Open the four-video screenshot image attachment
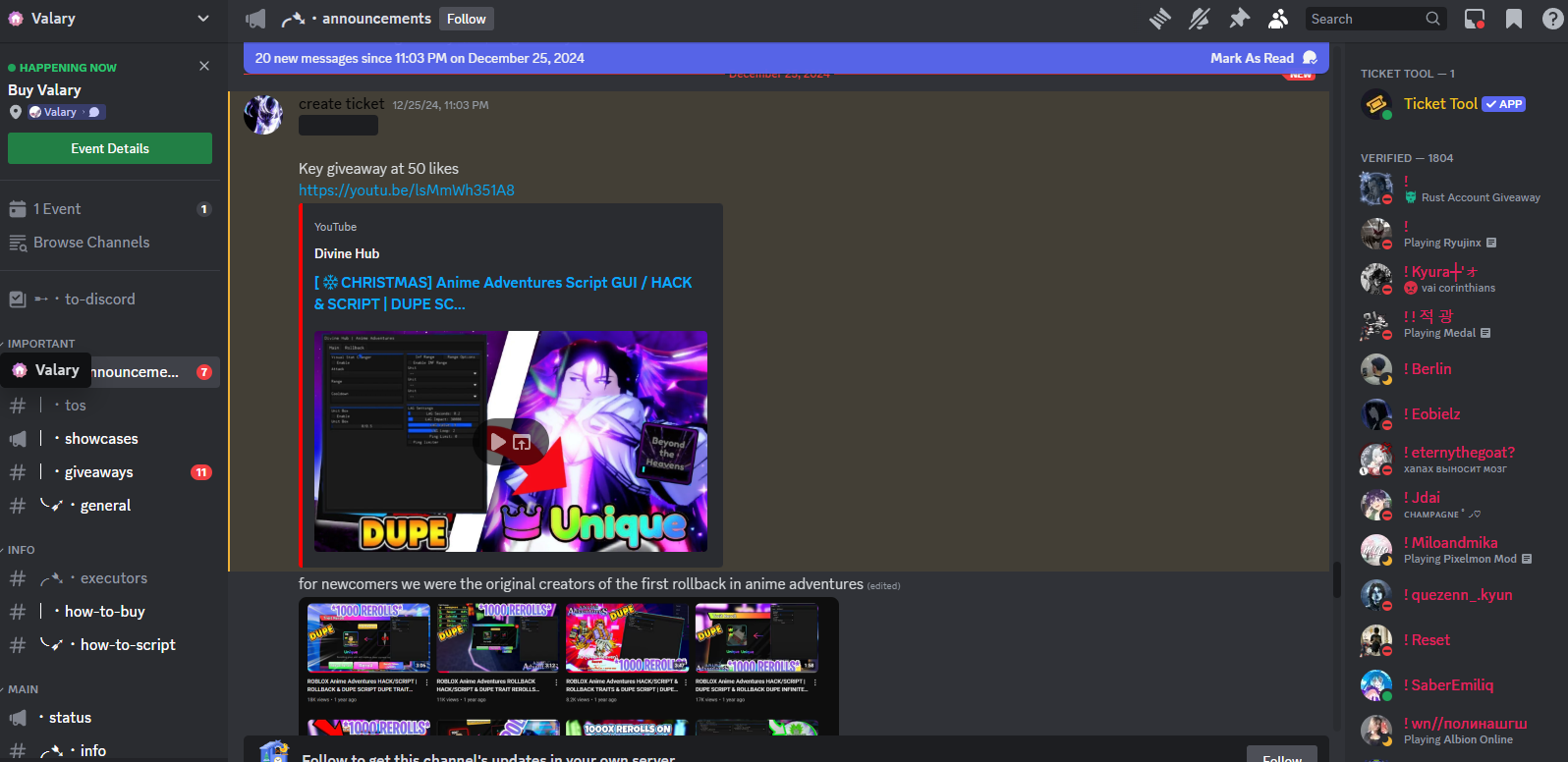 pos(569,668)
